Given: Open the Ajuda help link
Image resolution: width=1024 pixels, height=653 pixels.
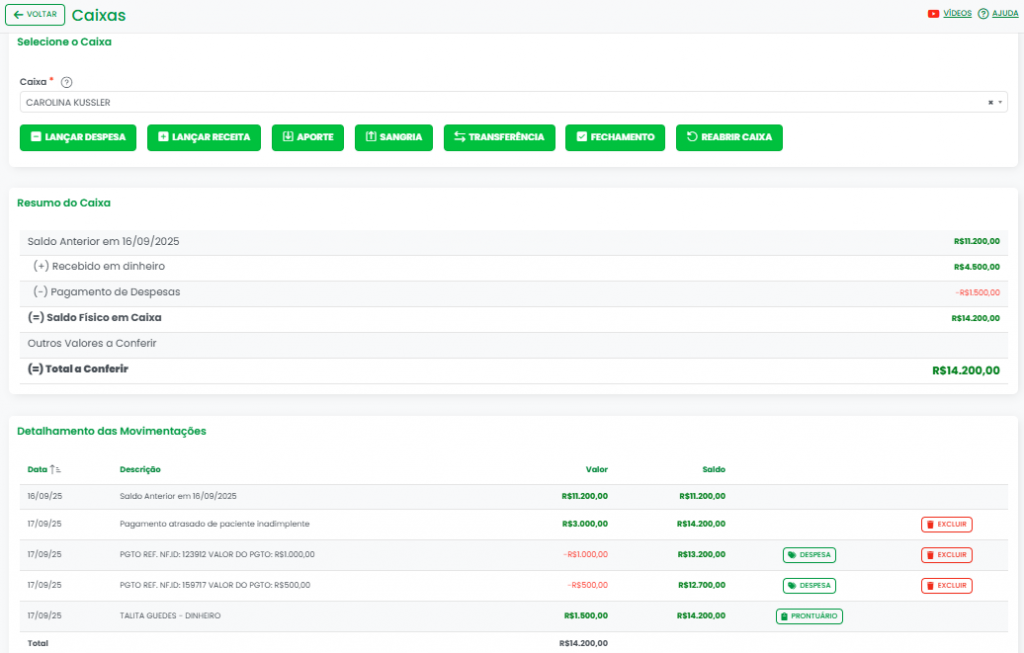Looking at the screenshot, I should (1005, 14).
